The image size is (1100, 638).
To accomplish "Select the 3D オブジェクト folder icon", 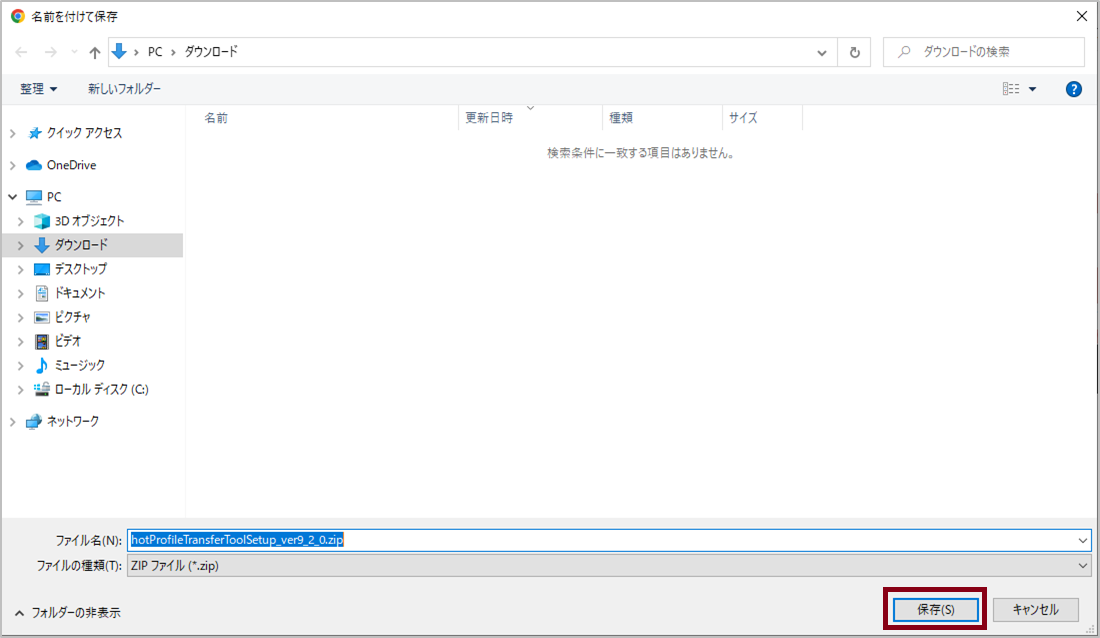I will [42, 221].
